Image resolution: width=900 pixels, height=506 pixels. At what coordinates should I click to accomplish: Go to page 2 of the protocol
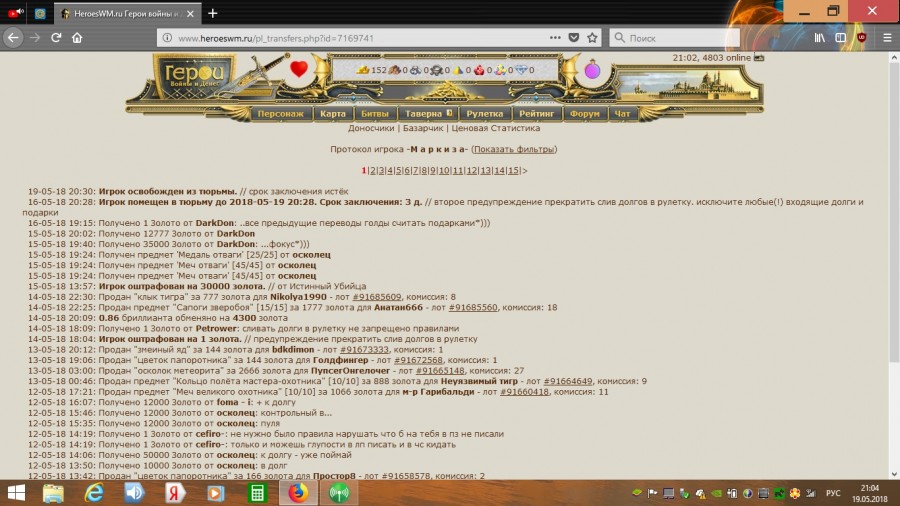point(372,171)
